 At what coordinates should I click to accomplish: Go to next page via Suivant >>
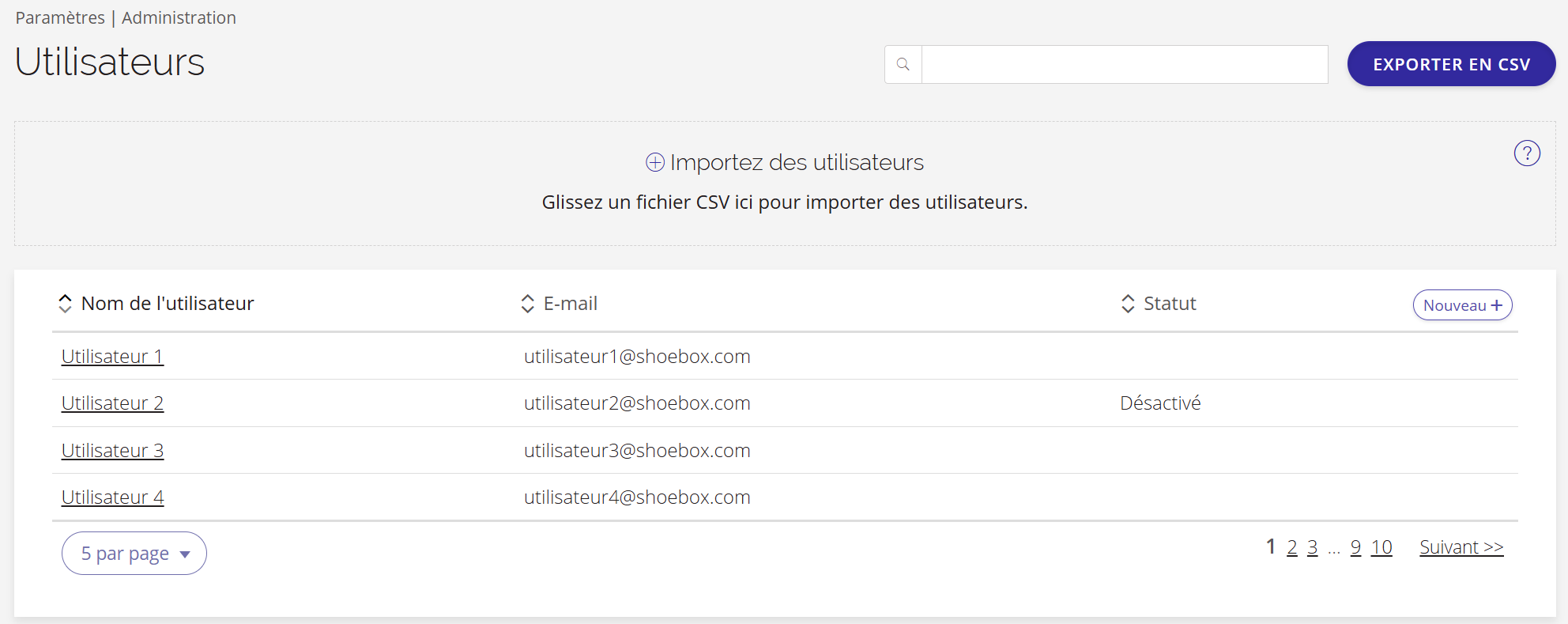click(1461, 547)
